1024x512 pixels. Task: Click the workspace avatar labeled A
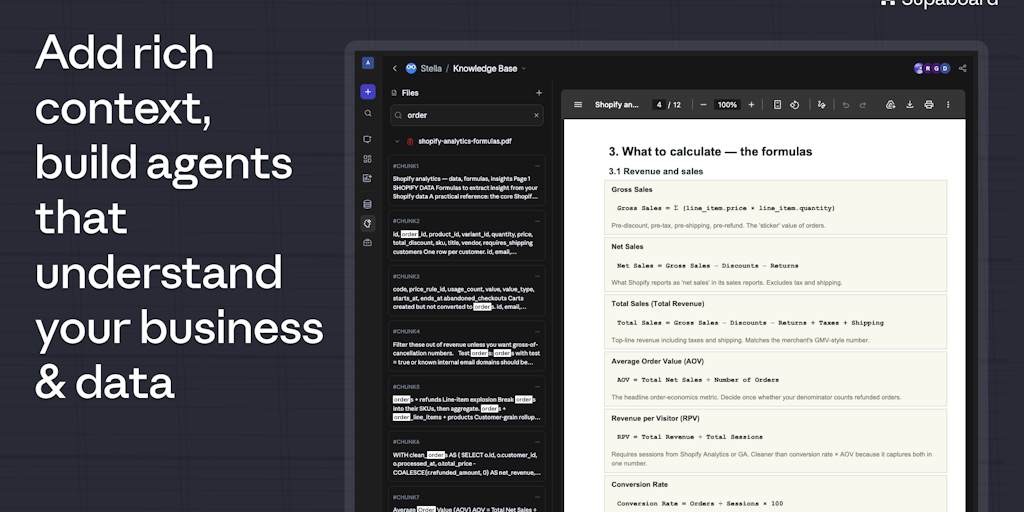[x=368, y=63]
